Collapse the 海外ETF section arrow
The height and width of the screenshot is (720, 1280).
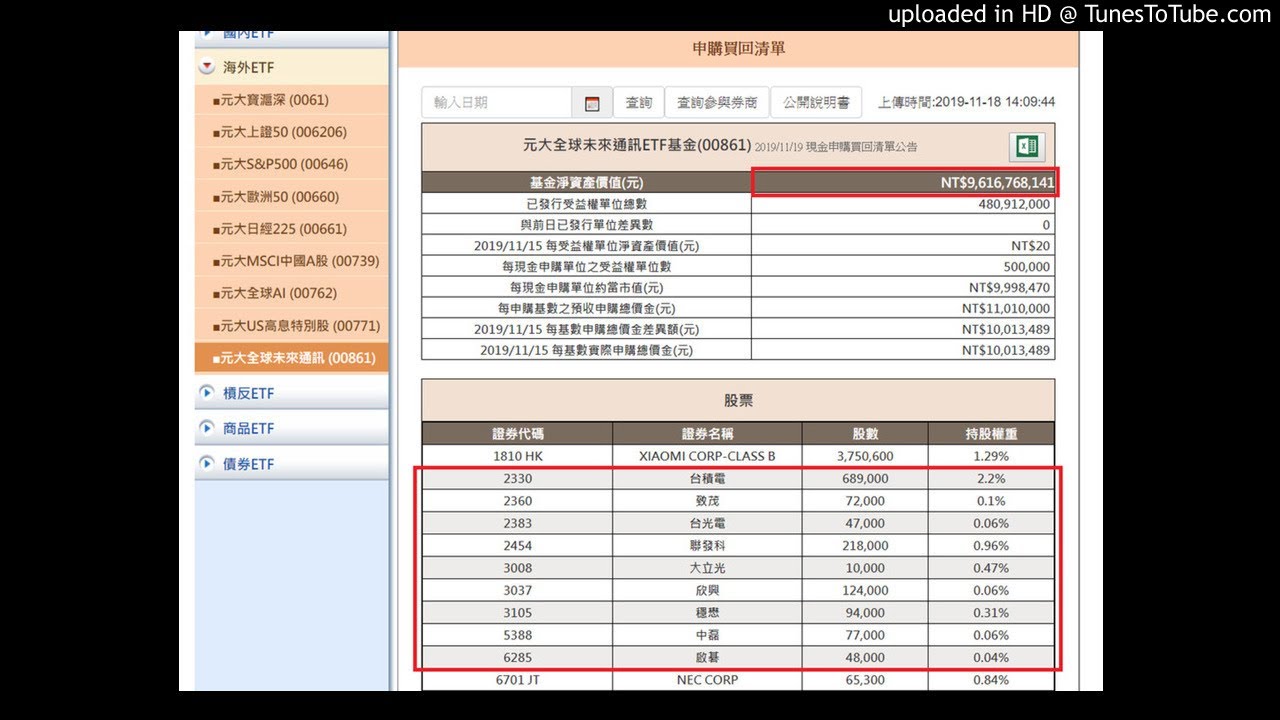click(207, 68)
